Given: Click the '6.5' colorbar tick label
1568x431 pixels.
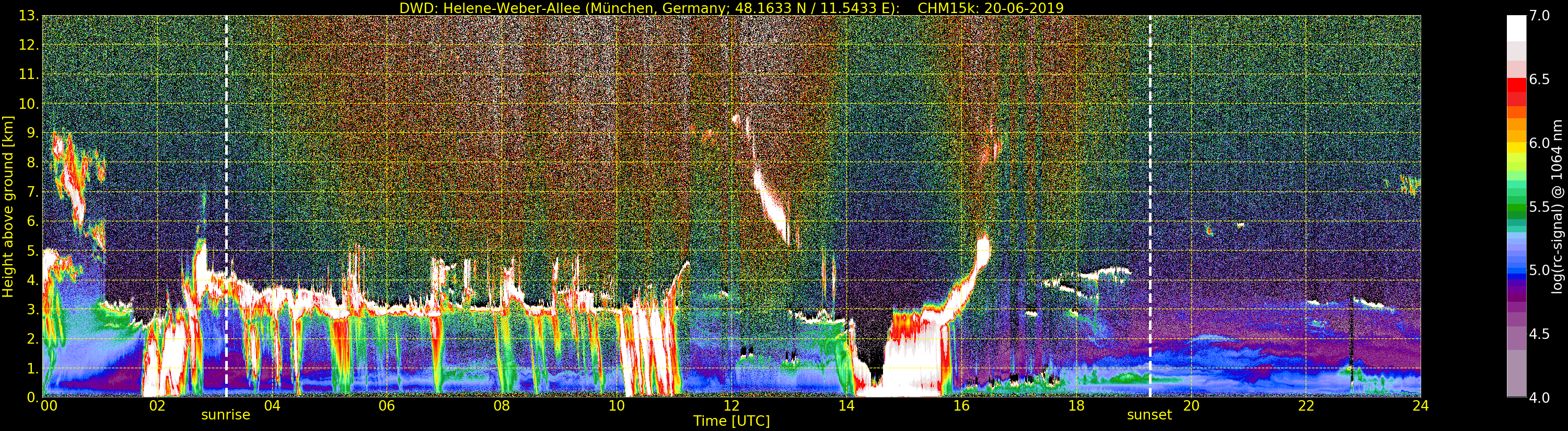Looking at the screenshot, I should [x=1539, y=80].
